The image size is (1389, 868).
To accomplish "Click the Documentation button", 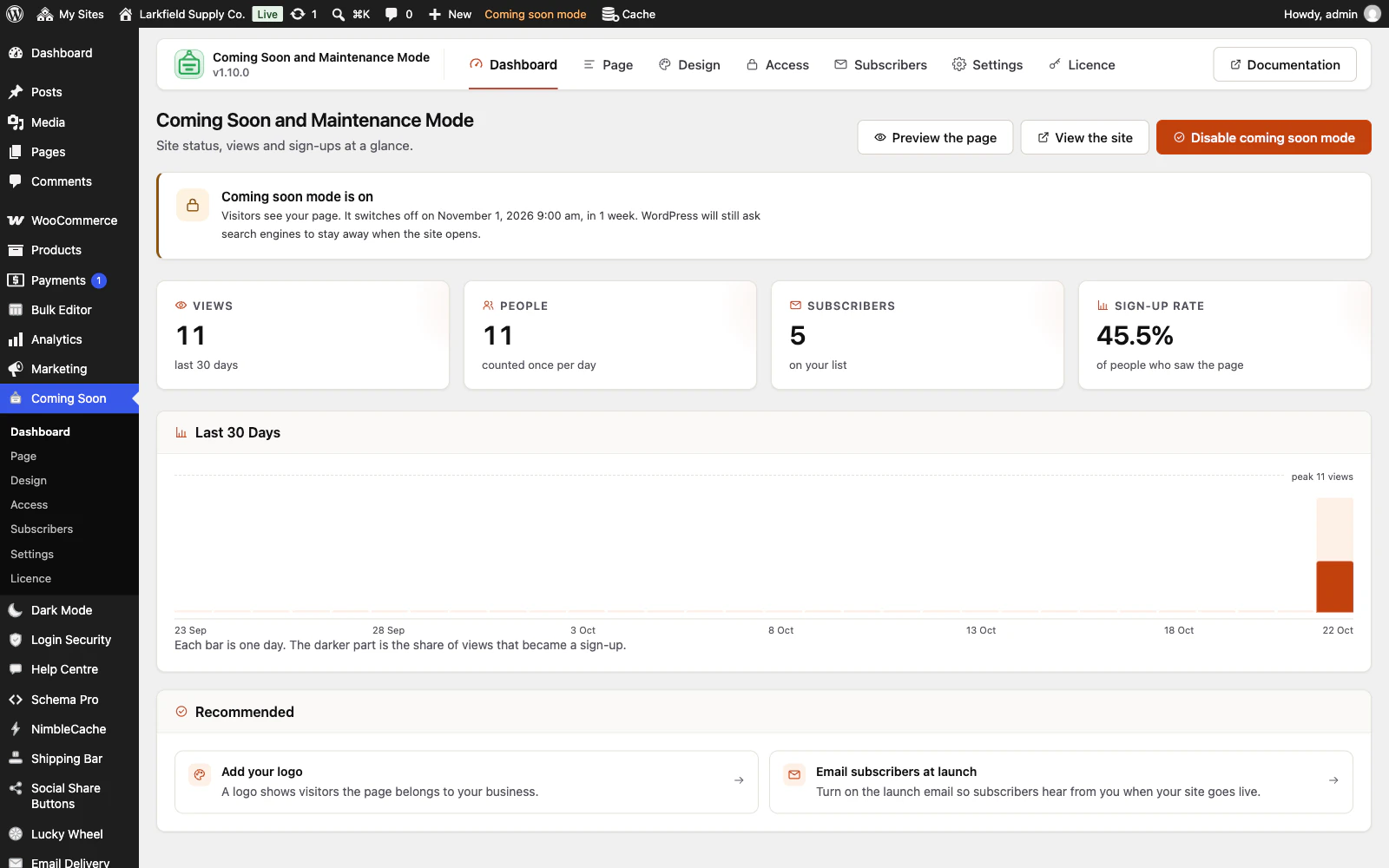I will (1285, 65).
